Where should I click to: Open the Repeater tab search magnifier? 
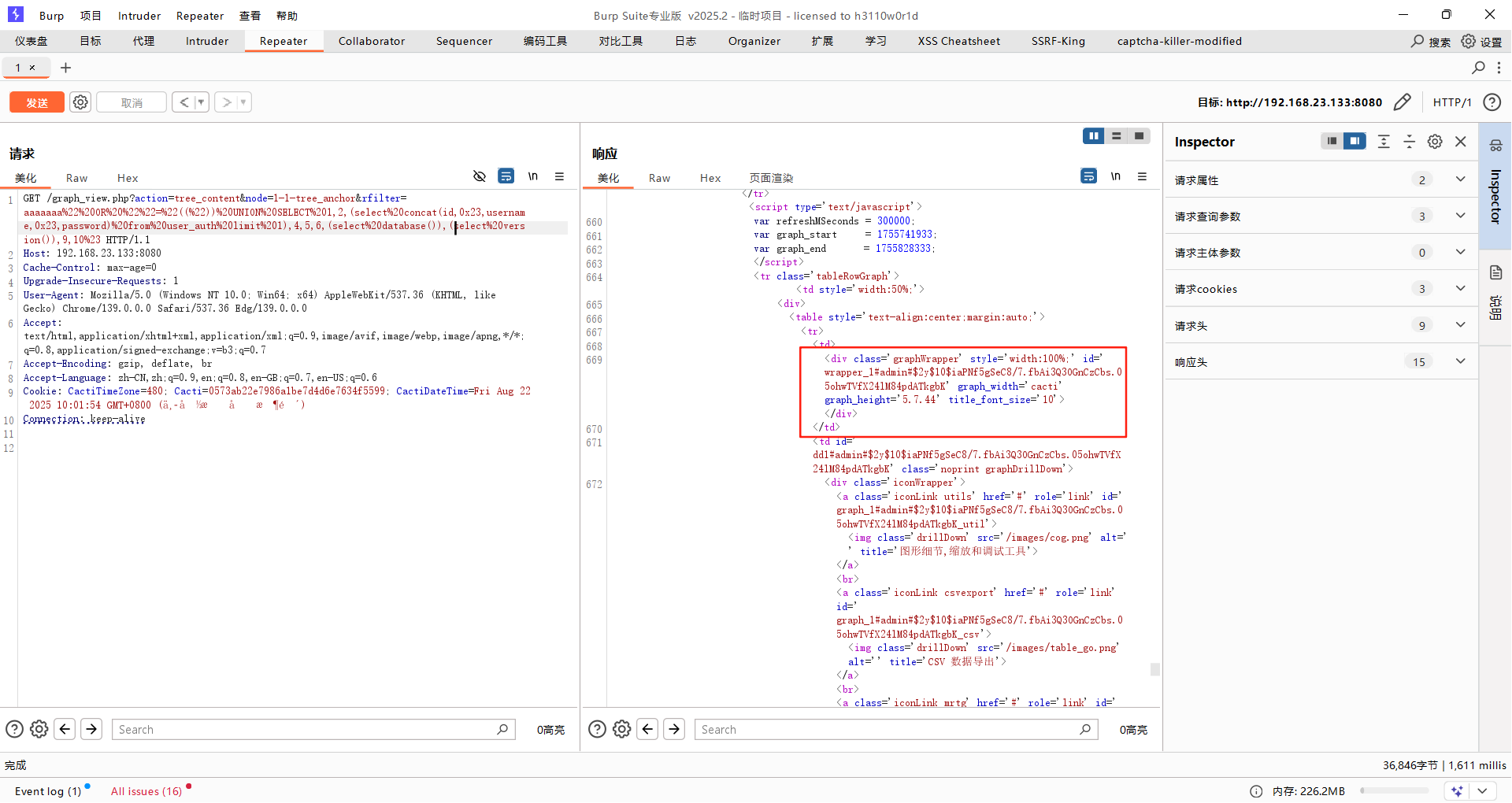click(1478, 68)
